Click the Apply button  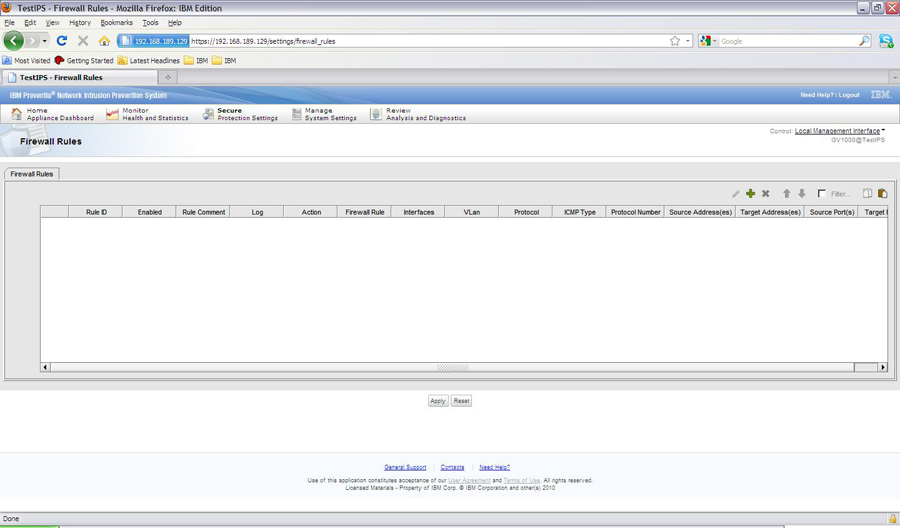pyautogui.click(x=438, y=401)
